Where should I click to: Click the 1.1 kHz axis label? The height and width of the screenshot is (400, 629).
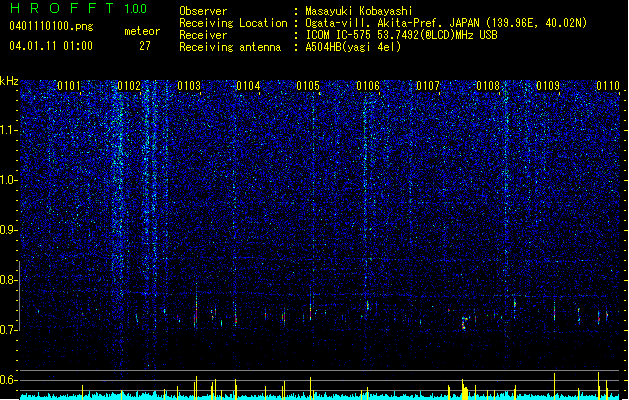coord(9,130)
